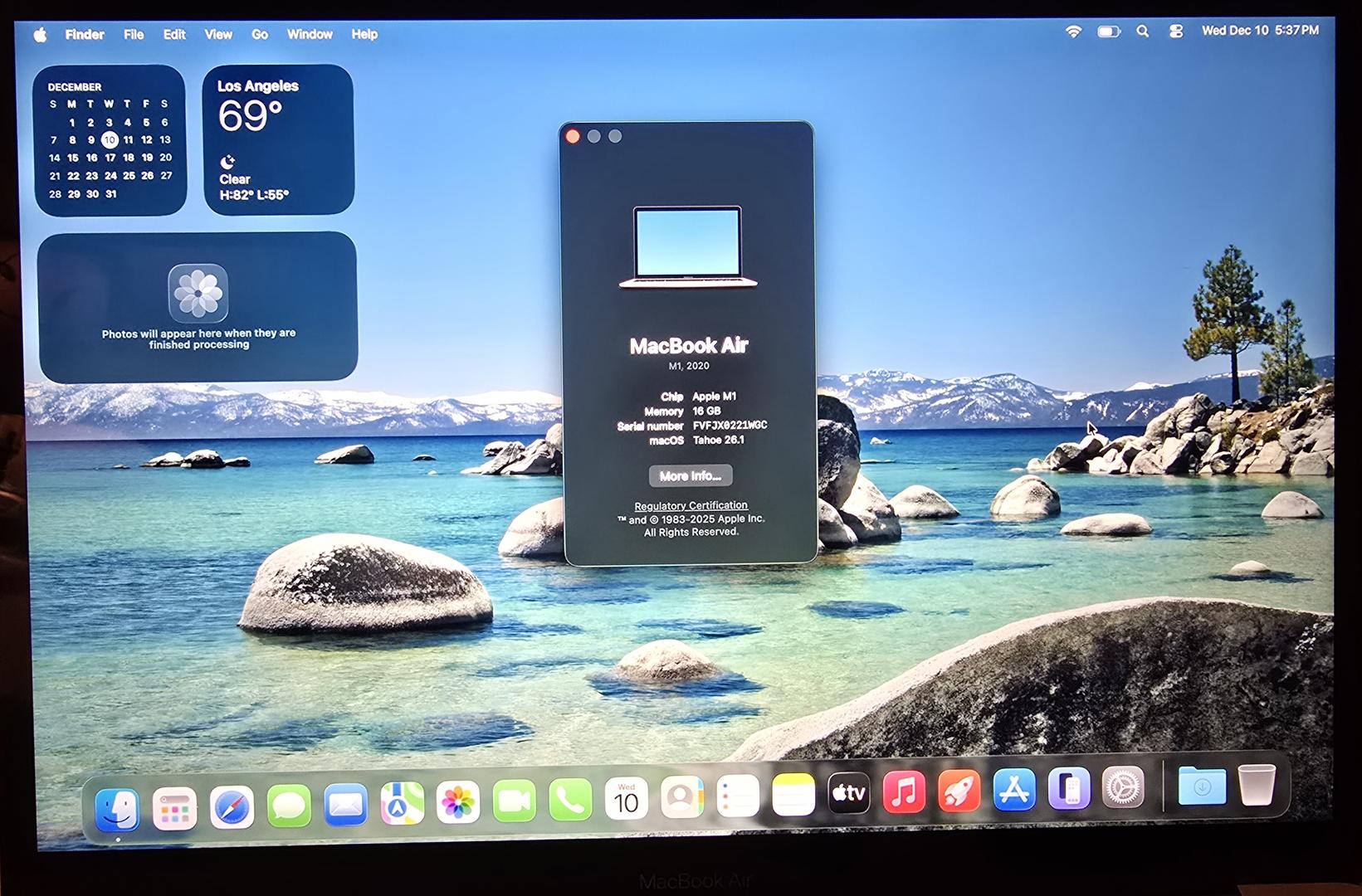Image resolution: width=1362 pixels, height=896 pixels.
Task: Open the Regulatory Certification link
Action: [691, 505]
